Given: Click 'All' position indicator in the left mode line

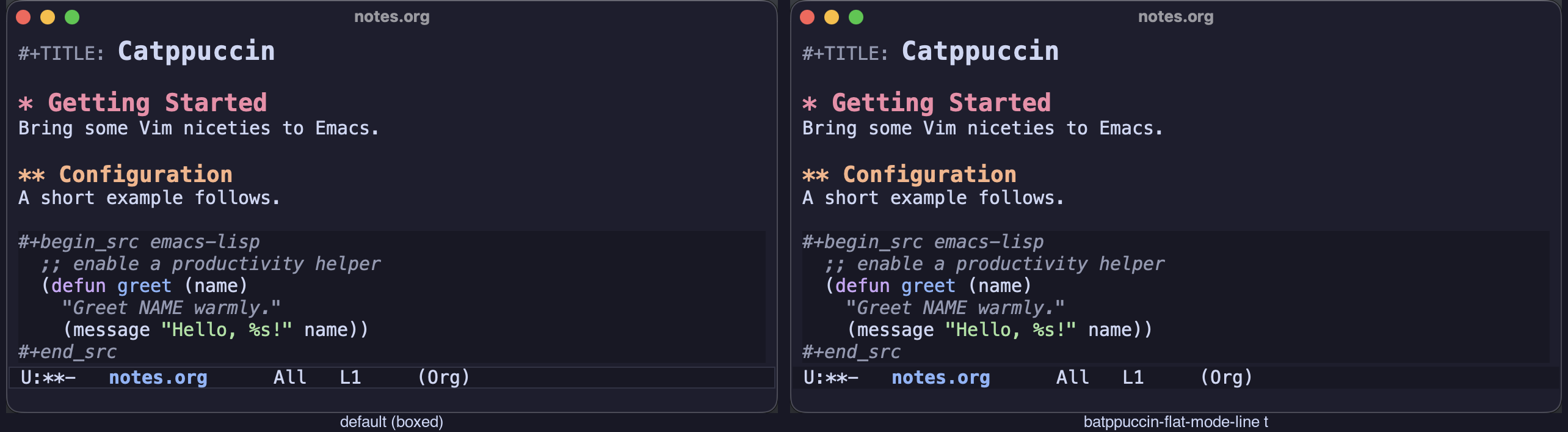Looking at the screenshot, I should [290, 378].
